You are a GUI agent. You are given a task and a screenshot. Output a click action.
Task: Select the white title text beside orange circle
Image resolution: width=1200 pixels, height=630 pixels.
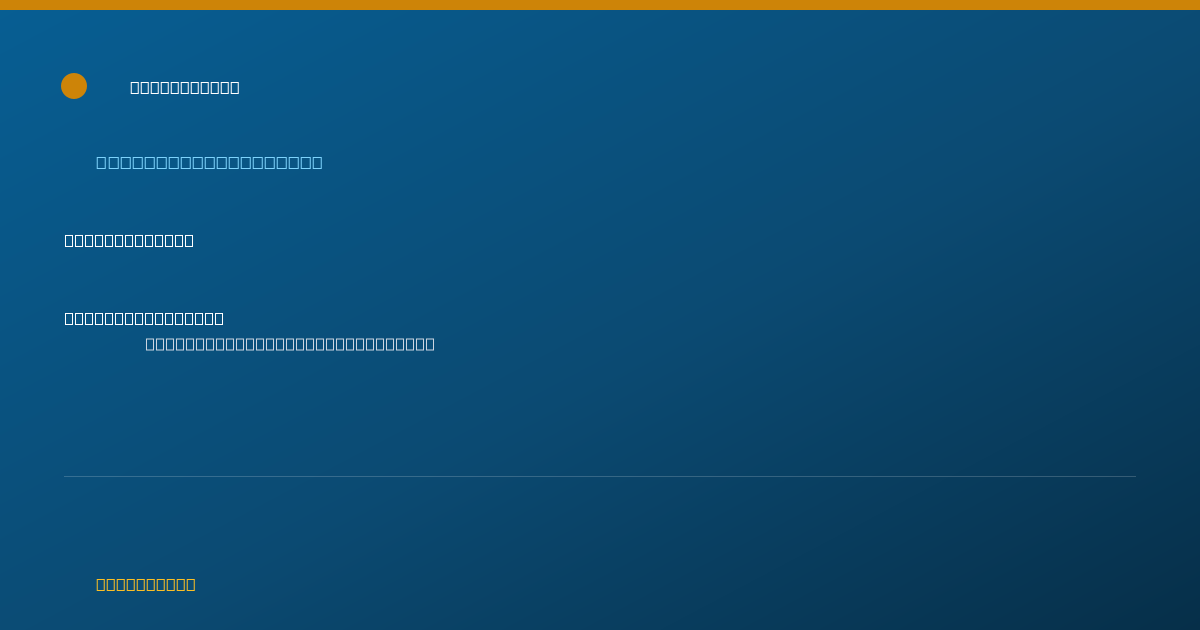[185, 87]
